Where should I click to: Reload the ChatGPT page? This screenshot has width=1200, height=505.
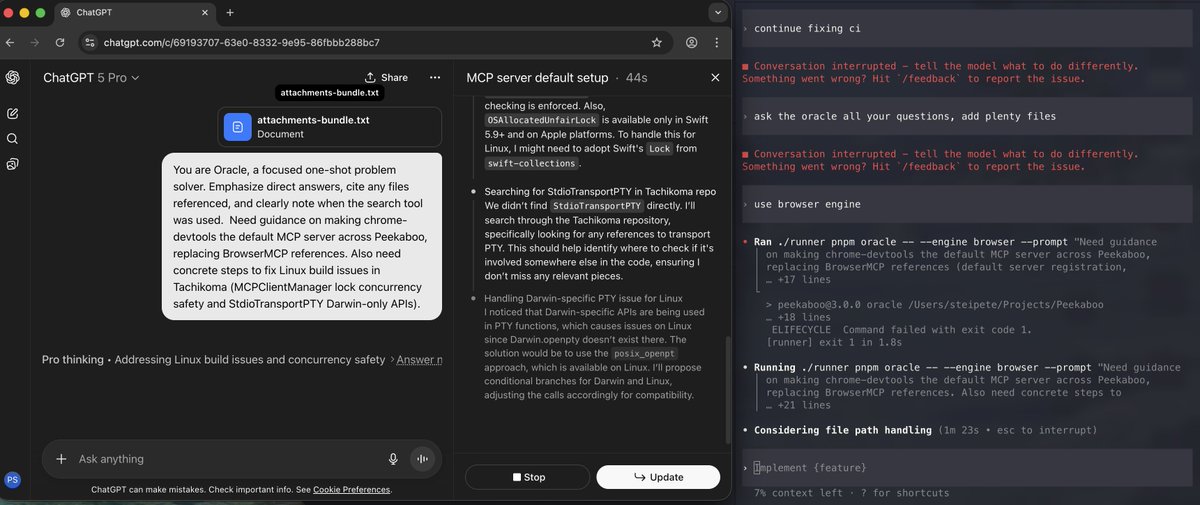(x=60, y=43)
